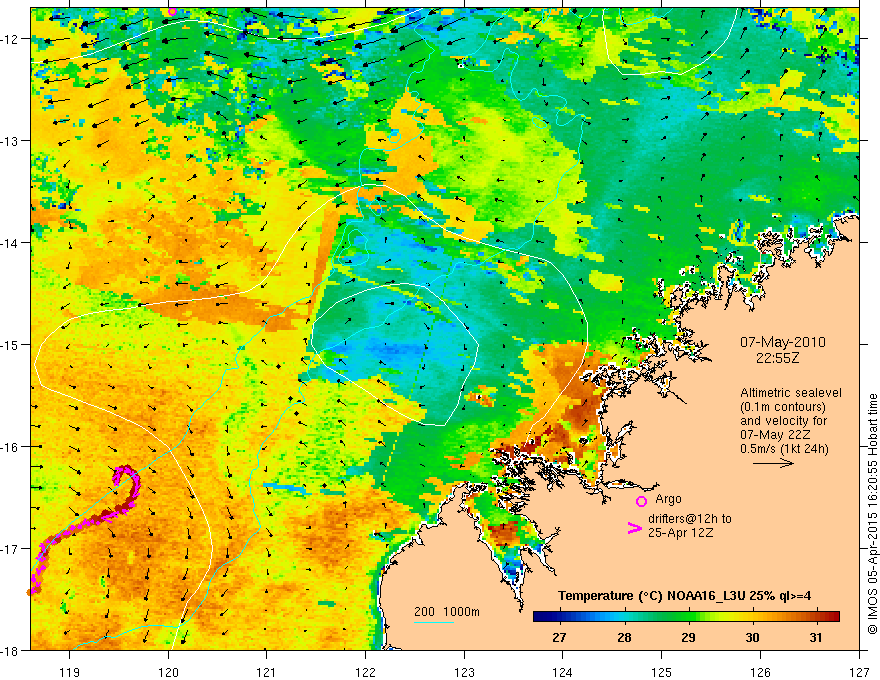The image size is (880, 680).
Task: Click the 'Temperature (°C) NOAA16_L3U 25% ql>=4' title
Action: [x=684, y=596]
